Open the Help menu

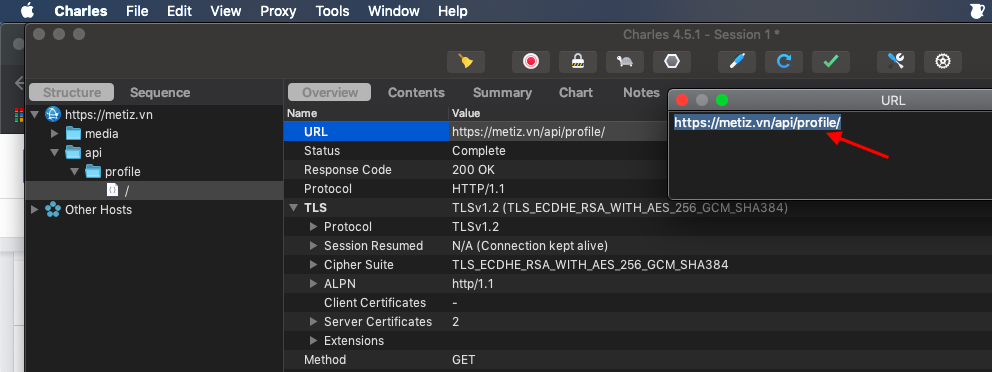[x=453, y=11]
